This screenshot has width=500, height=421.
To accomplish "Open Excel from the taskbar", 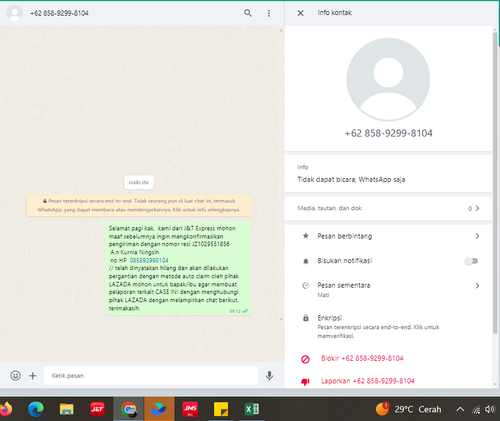I will pos(252,409).
